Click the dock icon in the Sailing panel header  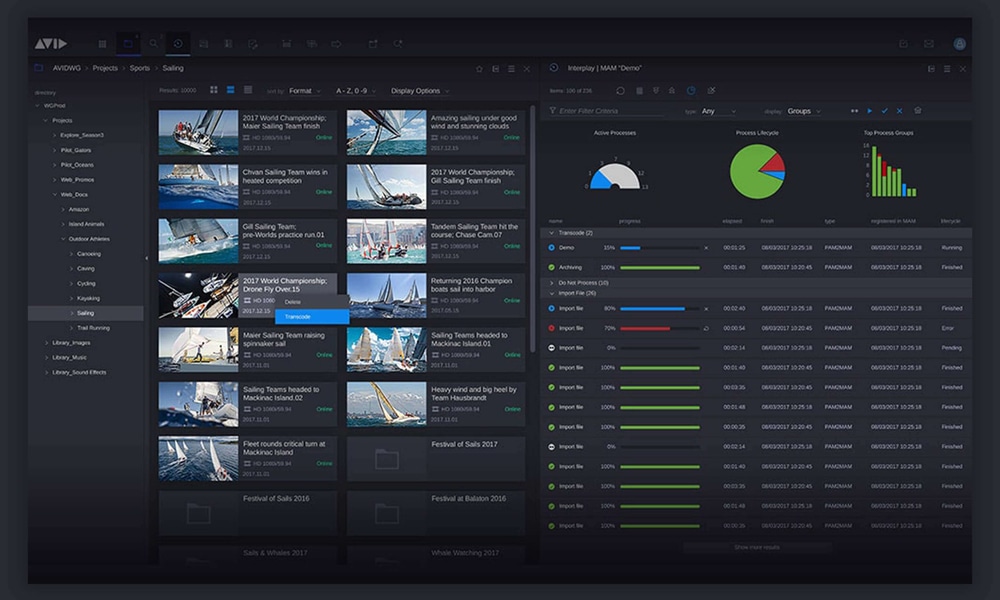pos(496,69)
